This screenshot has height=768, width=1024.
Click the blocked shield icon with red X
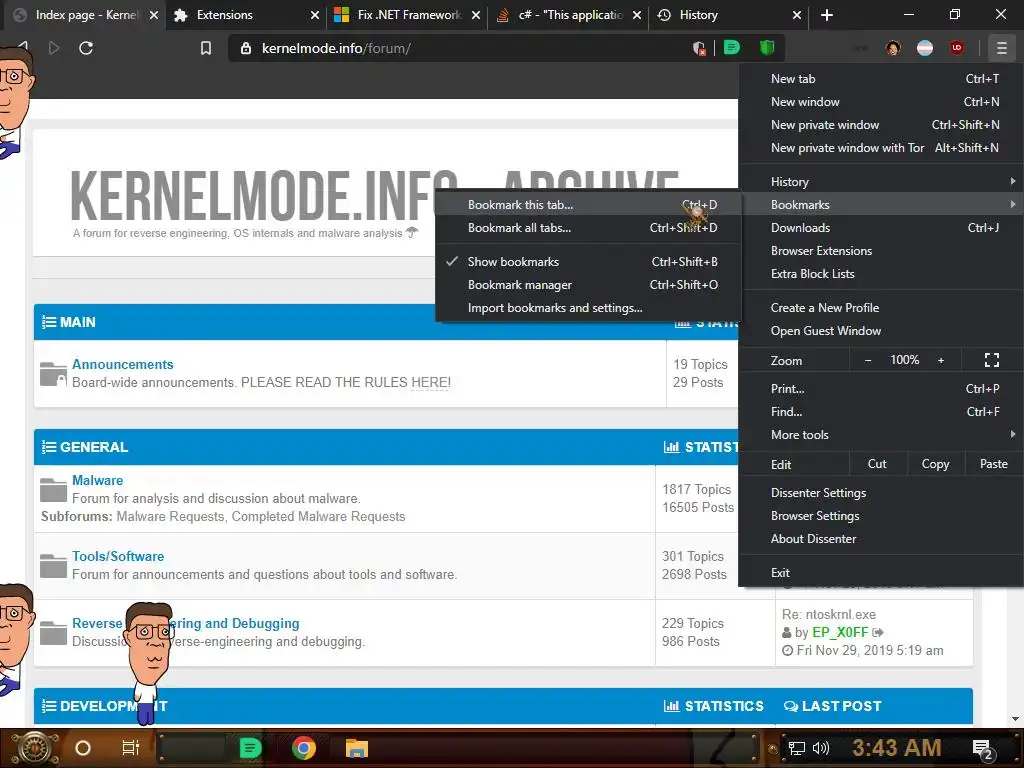point(699,48)
